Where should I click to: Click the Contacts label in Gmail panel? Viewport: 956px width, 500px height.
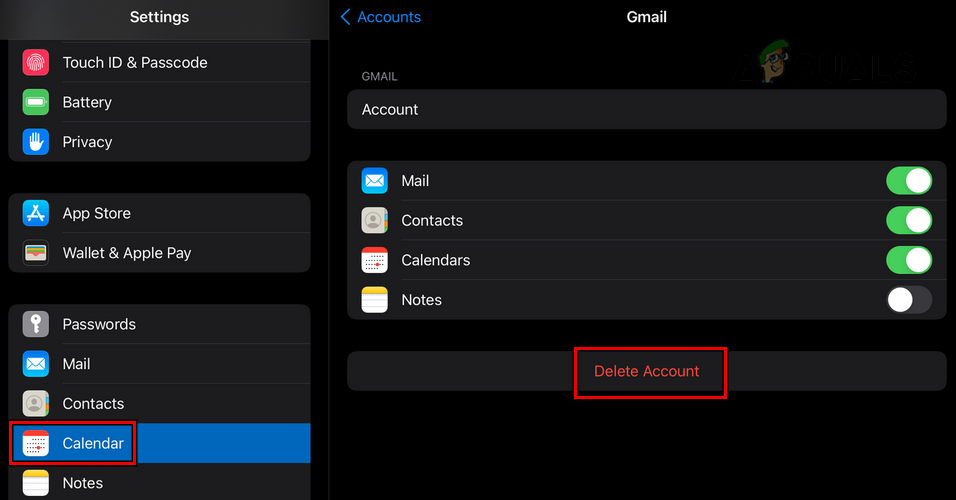432,220
